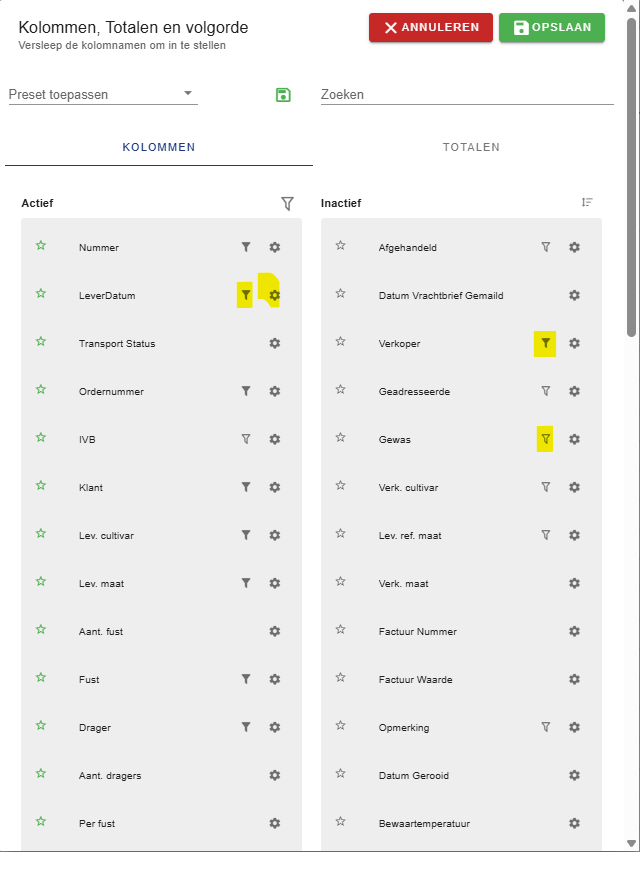Click the Annuleren button
Image resolution: width=640 pixels, height=877 pixels.
(430, 28)
